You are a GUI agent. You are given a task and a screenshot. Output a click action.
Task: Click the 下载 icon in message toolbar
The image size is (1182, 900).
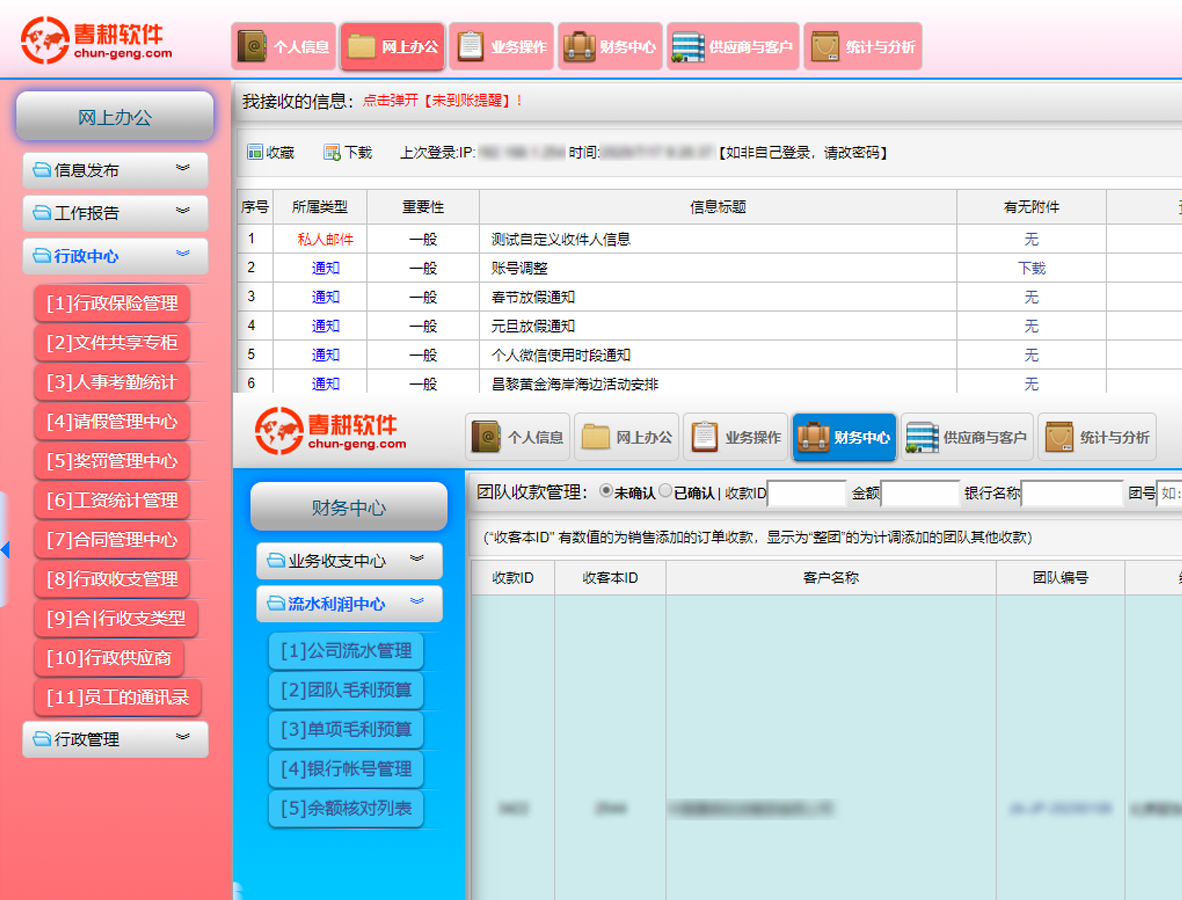coord(332,152)
